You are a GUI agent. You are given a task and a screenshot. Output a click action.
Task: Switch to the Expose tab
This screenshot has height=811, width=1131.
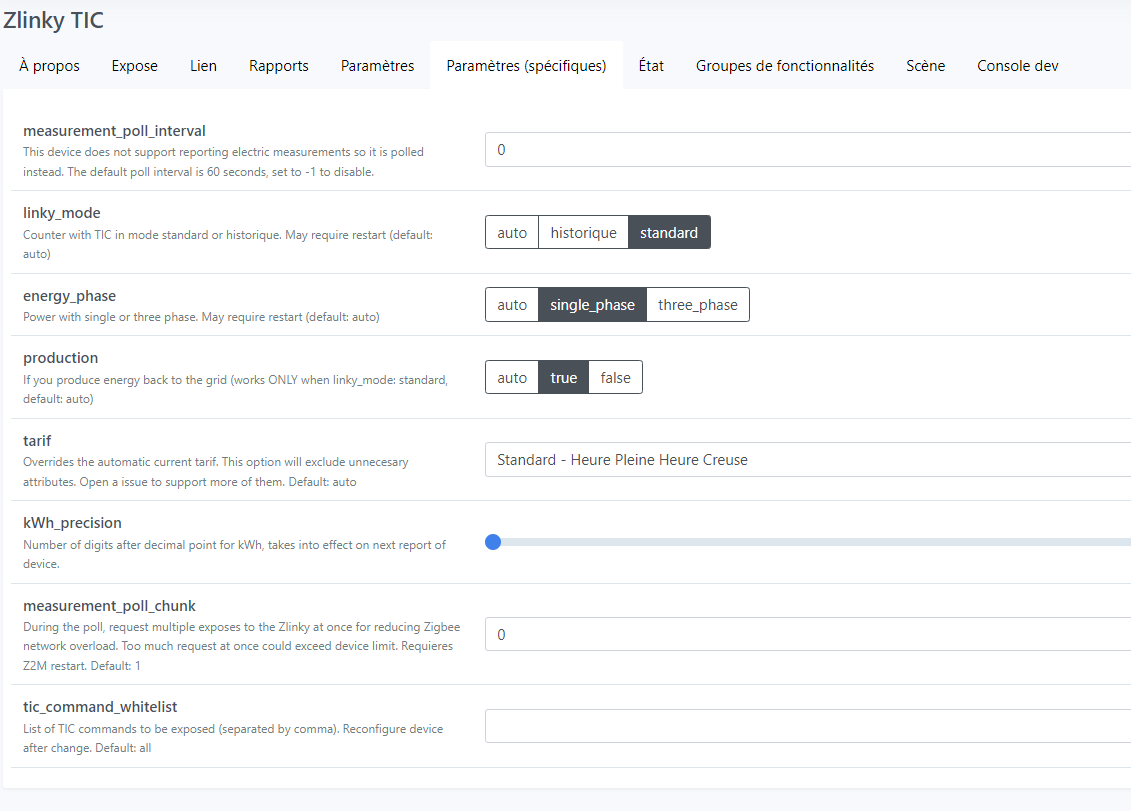[x=134, y=66]
